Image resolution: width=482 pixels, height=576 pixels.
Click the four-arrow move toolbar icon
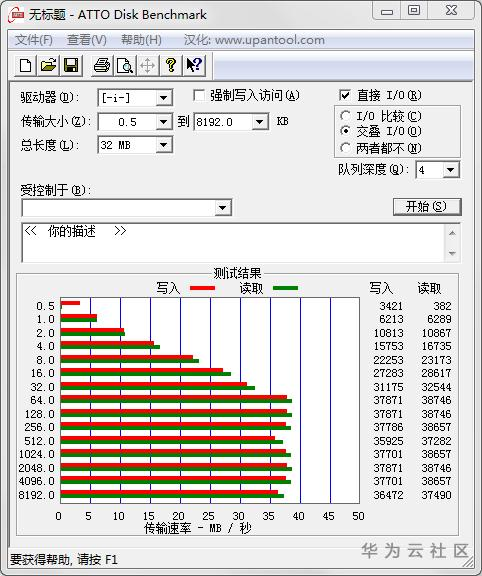pyautogui.click(x=147, y=65)
